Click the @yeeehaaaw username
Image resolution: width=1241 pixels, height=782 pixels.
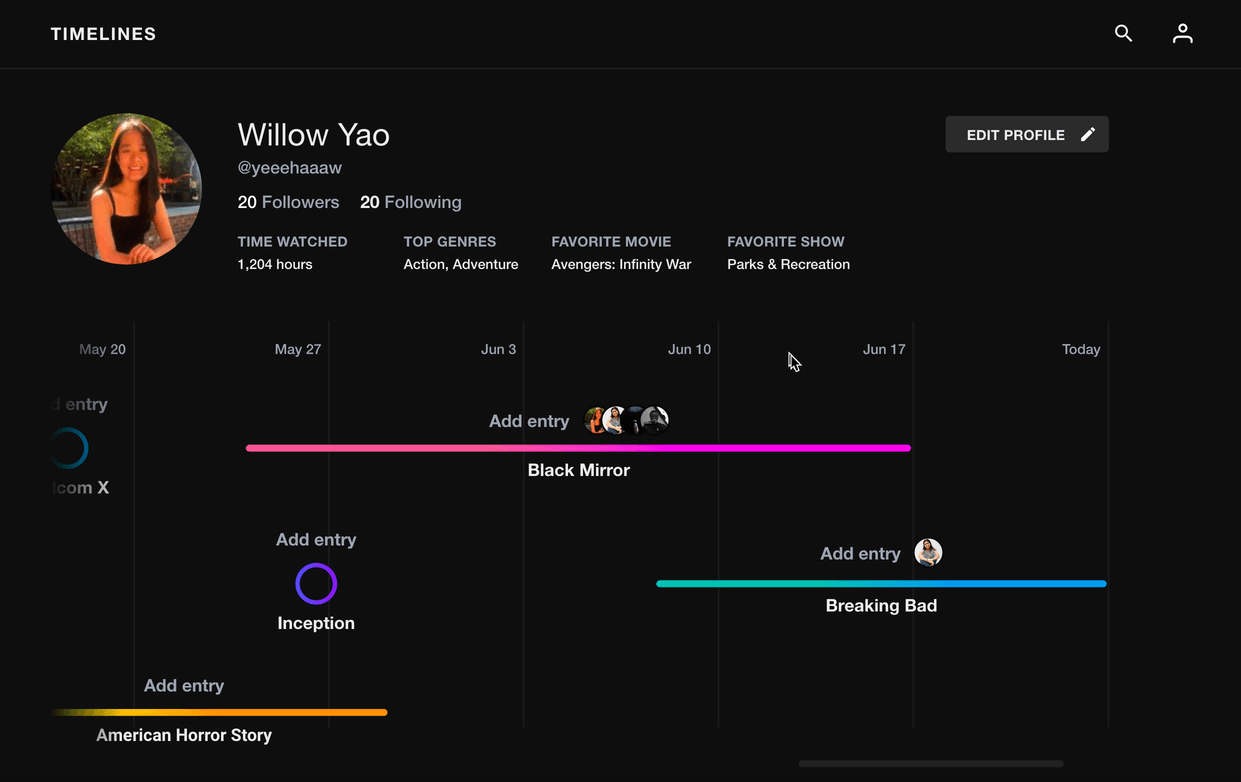pyautogui.click(x=290, y=168)
